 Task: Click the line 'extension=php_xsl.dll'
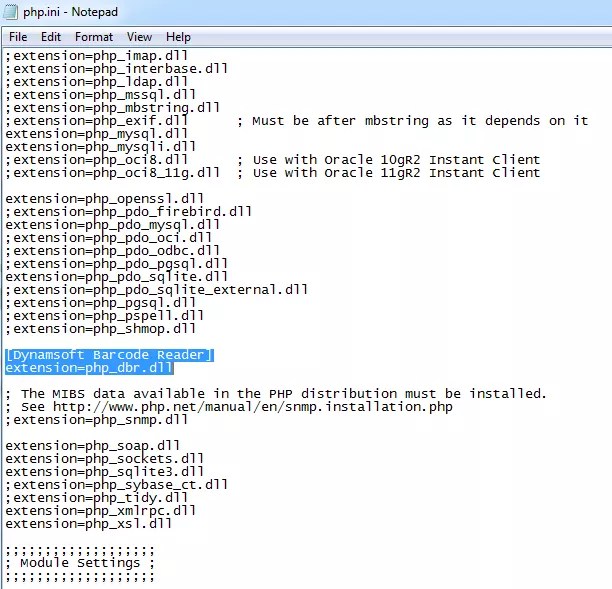pos(89,524)
